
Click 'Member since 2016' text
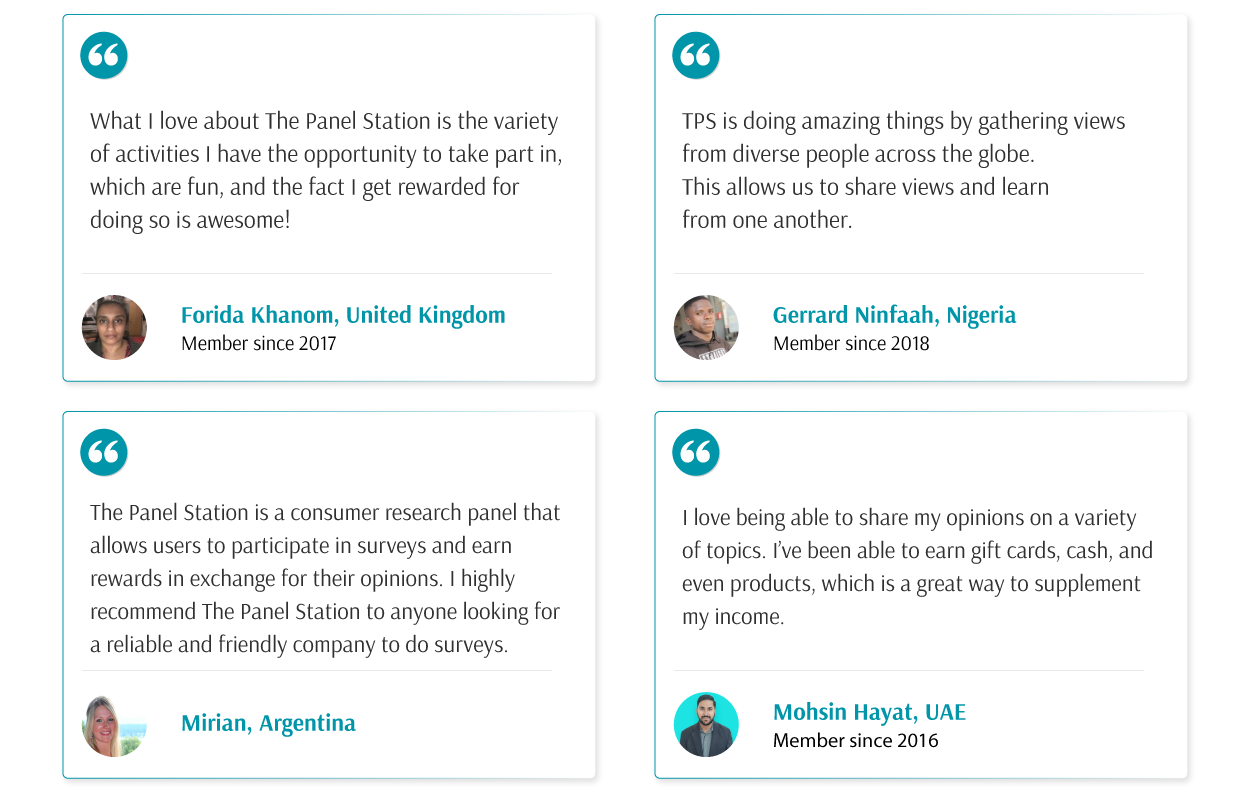[855, 741]
